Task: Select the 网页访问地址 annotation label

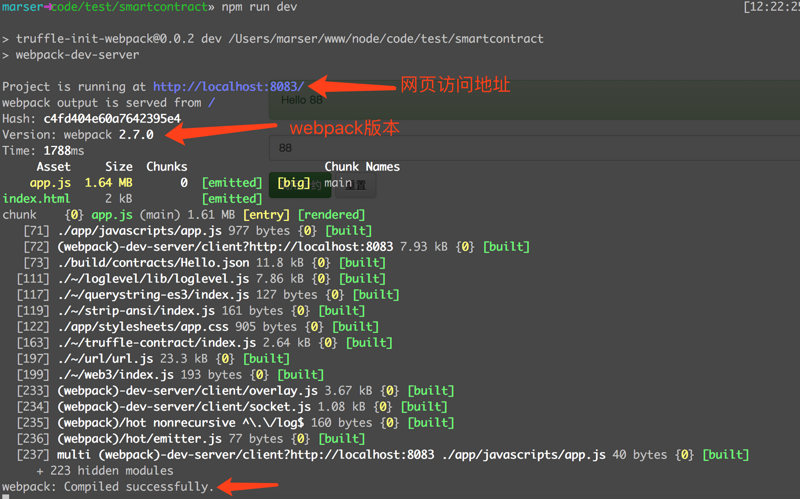Action: pos(455,85)
